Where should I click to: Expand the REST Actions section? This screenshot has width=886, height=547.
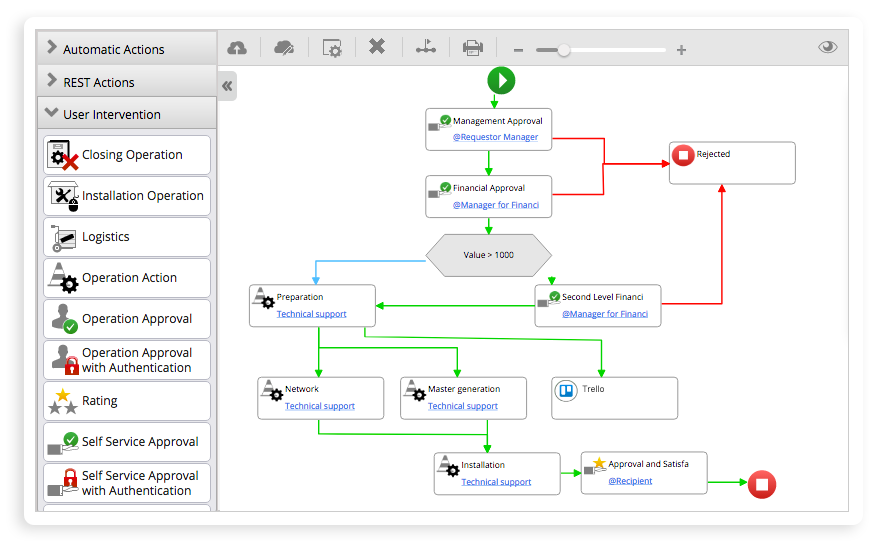tap(127, 82)
